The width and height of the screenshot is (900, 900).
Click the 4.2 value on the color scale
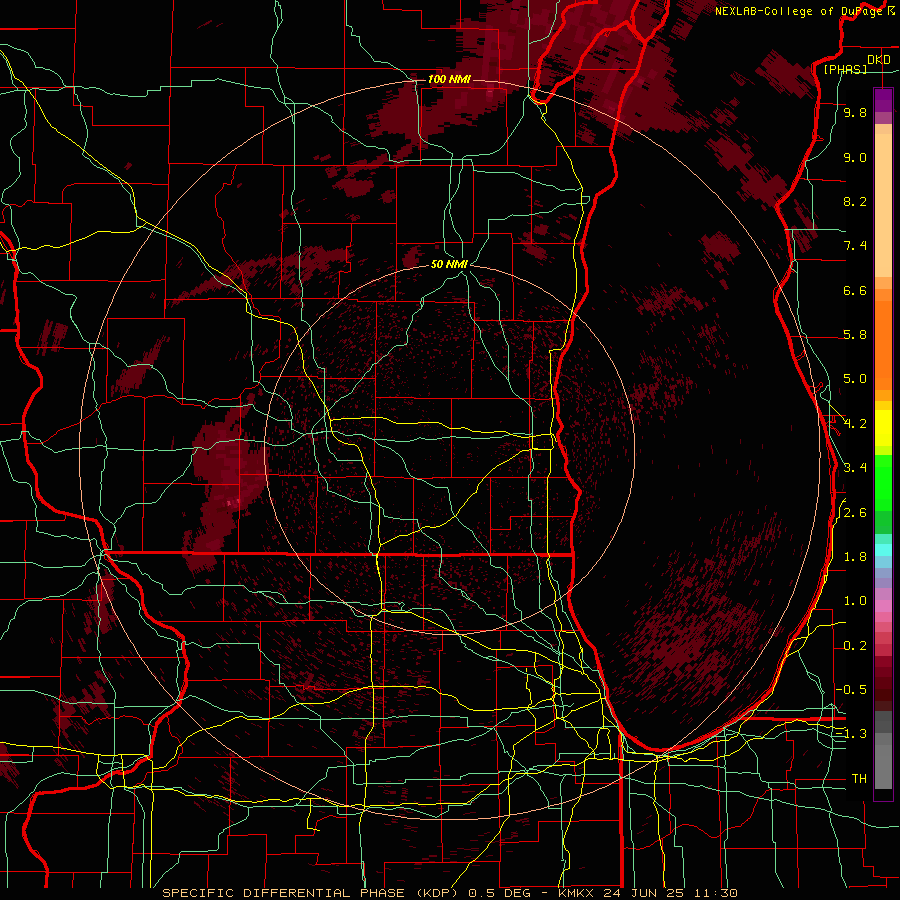click(x=855, y=424)
